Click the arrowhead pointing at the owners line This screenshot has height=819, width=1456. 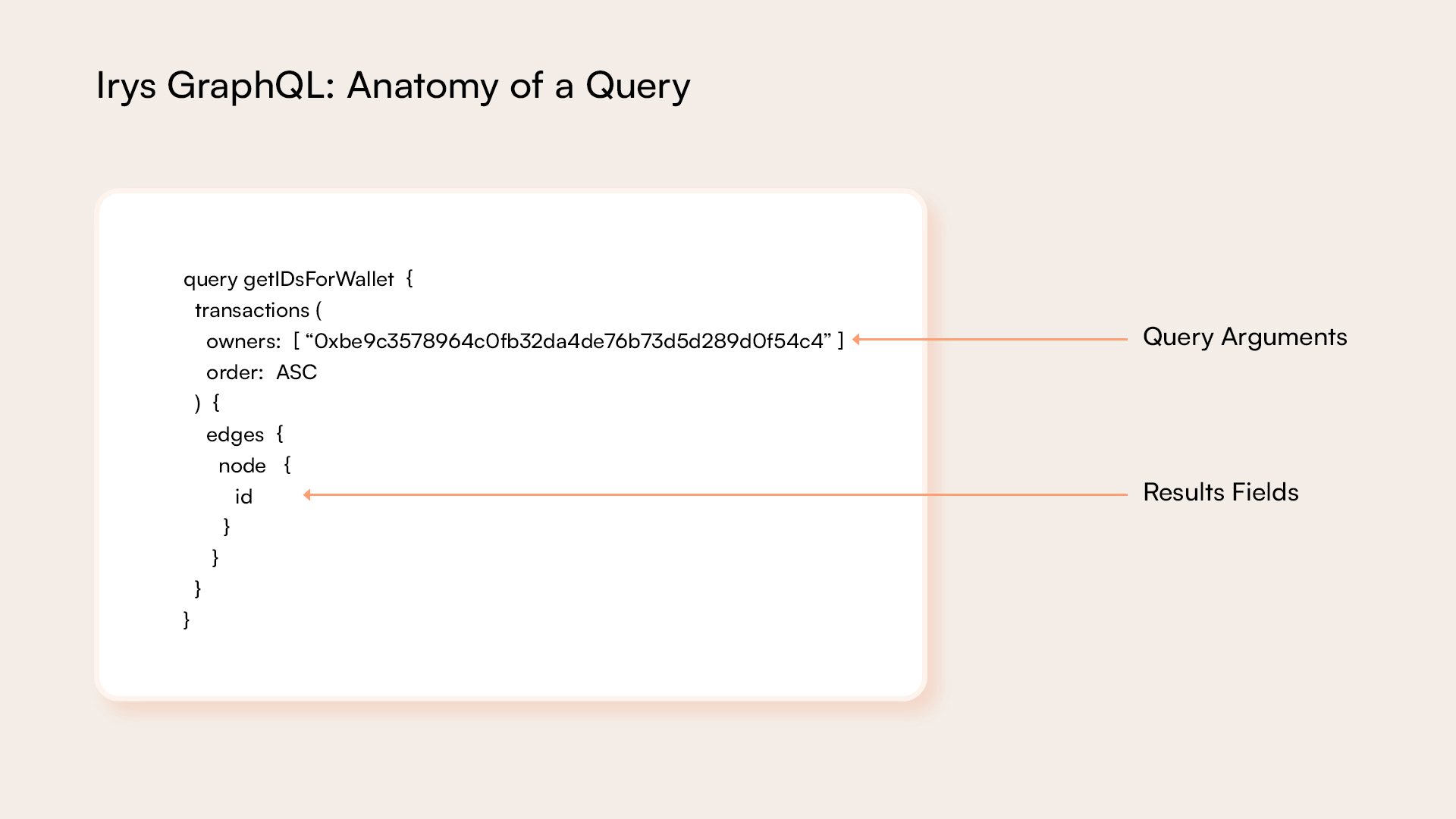point(856,340)
